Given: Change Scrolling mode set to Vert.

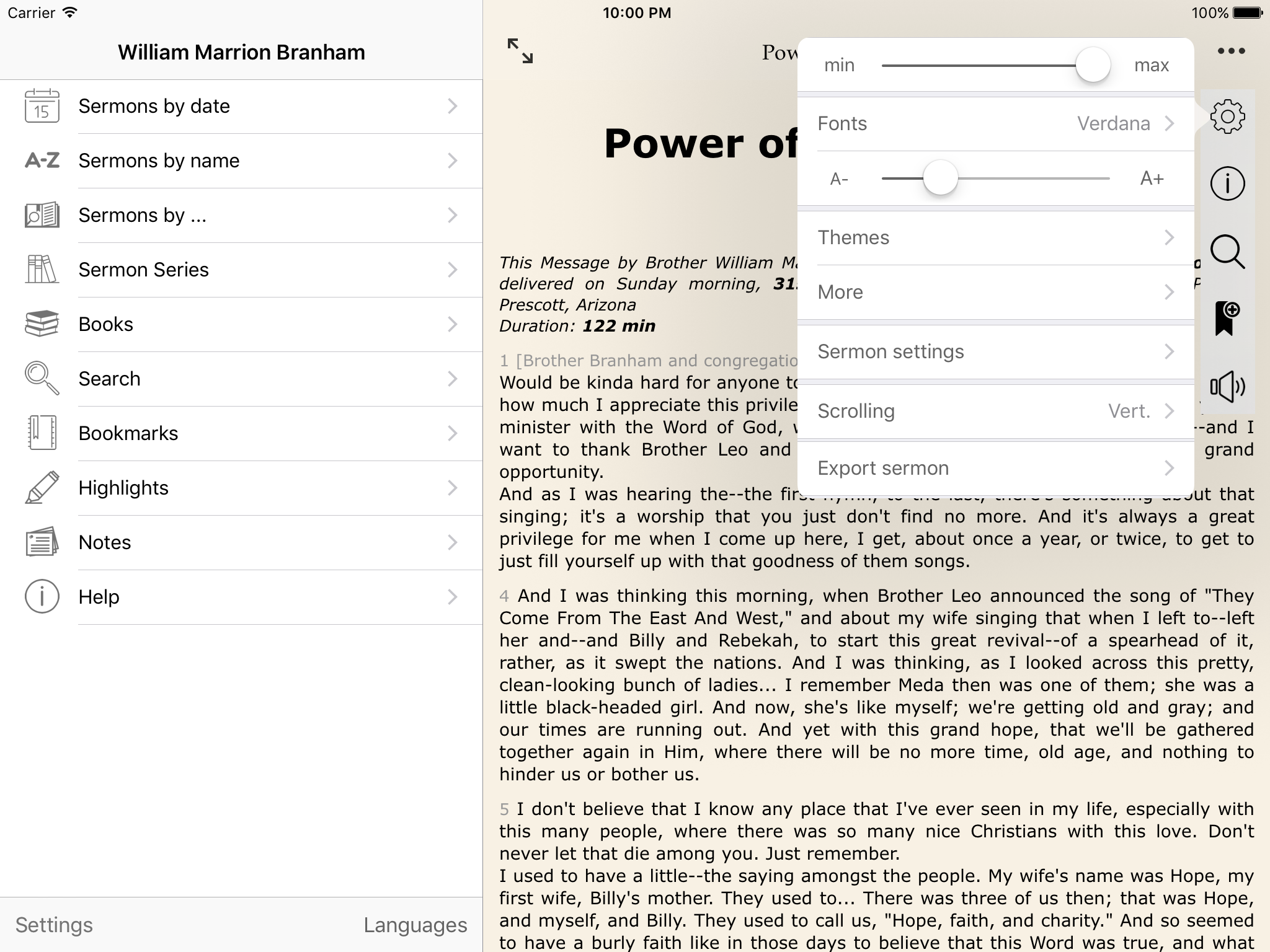Looking at the screenshot, I should pos(996,411).
